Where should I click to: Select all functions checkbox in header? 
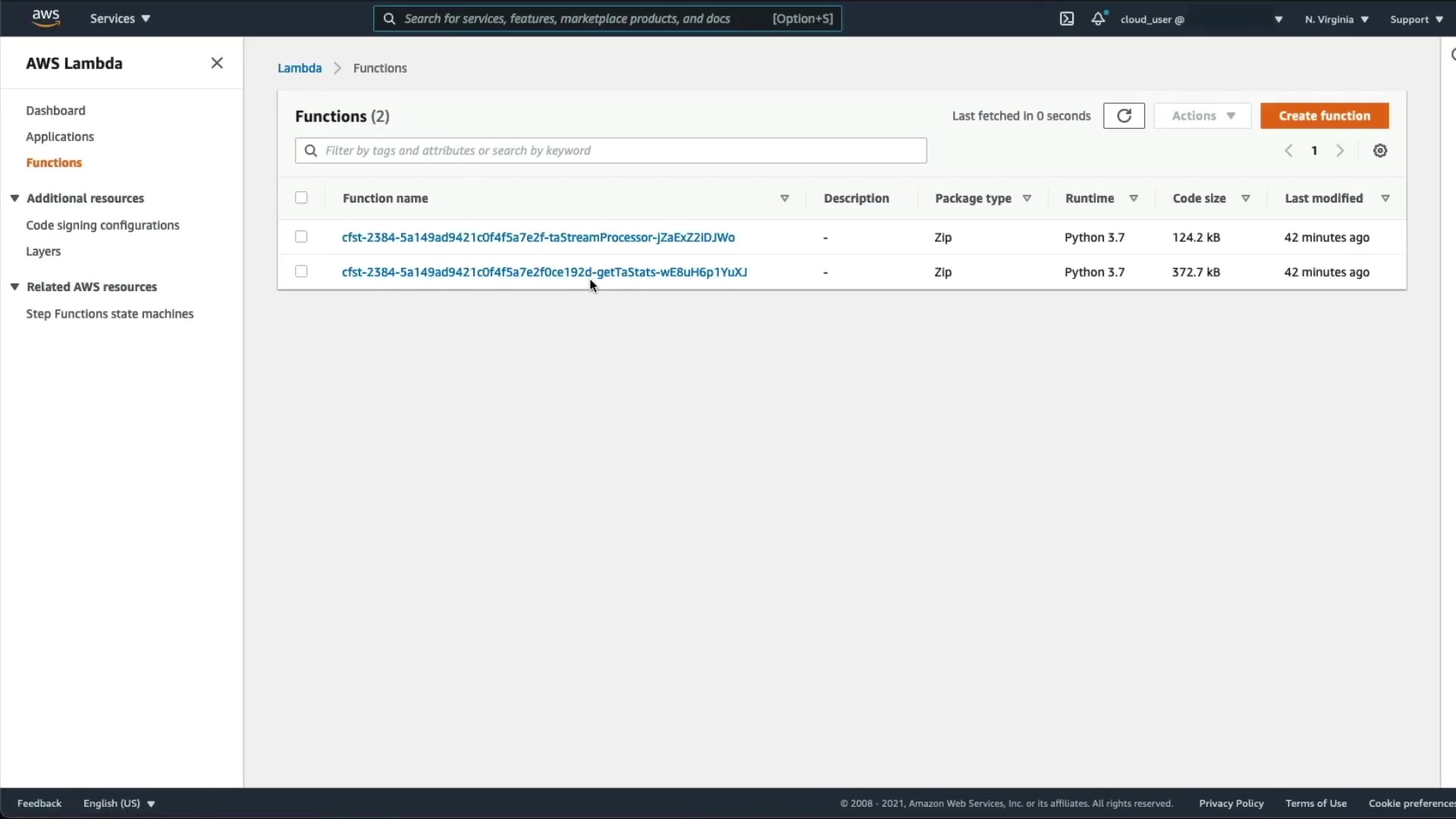301,198
